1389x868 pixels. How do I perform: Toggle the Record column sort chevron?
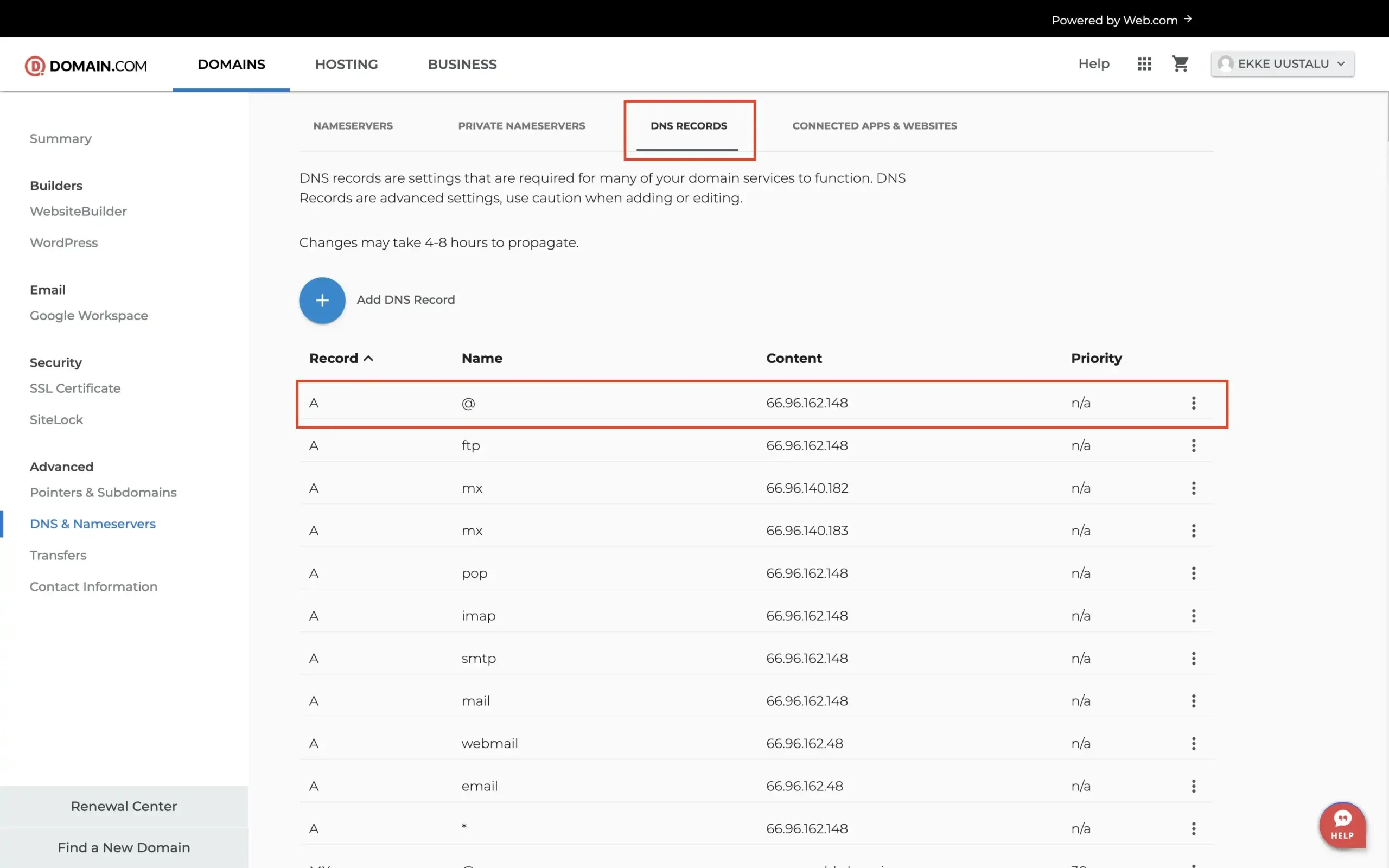click(368, 358)
